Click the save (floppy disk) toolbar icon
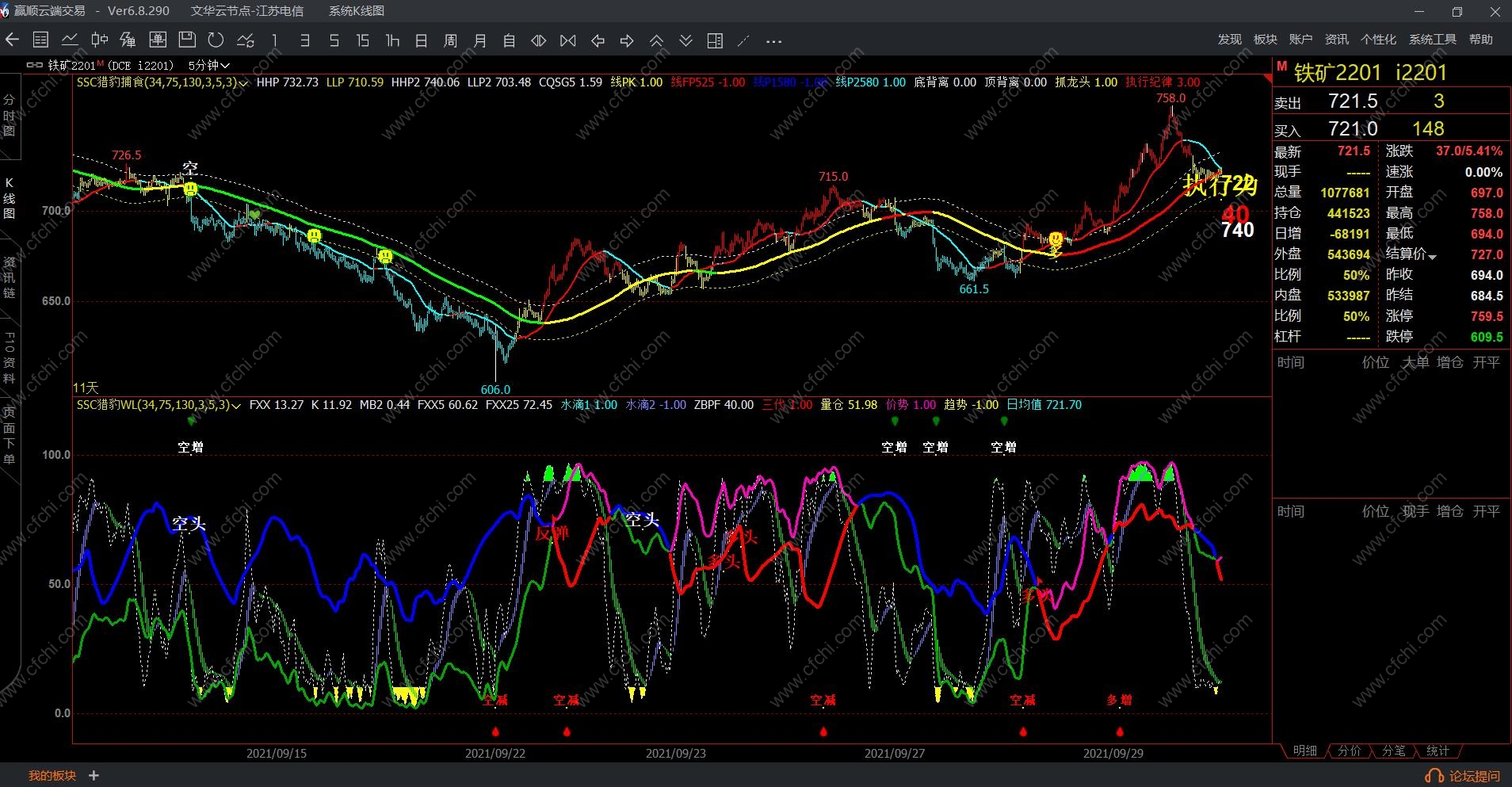The width and height of the screenshot is (1512, 787). tap(187, 40)
